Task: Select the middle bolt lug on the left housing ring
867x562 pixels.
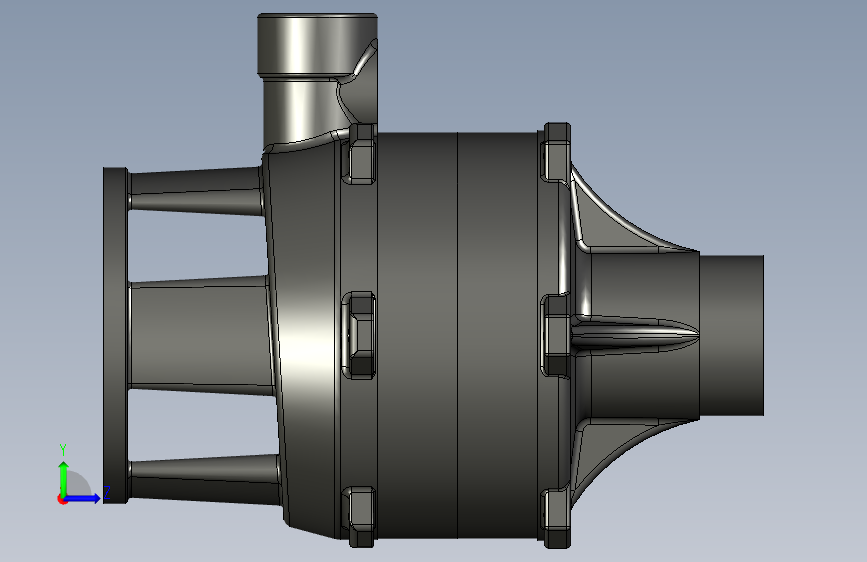Action: (359, 335)
